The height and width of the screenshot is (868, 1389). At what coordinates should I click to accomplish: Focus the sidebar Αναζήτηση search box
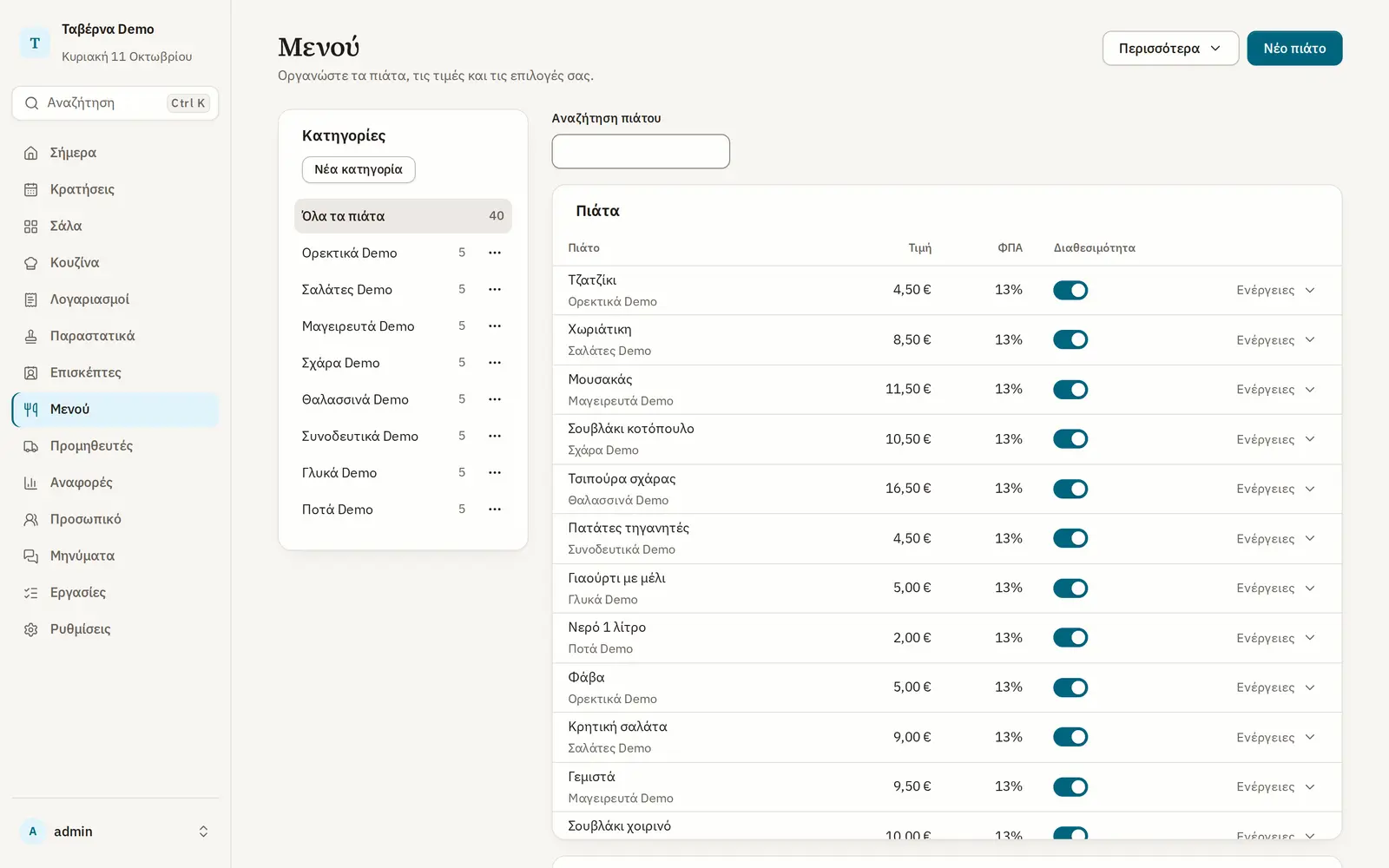click(x=115, y=103)
